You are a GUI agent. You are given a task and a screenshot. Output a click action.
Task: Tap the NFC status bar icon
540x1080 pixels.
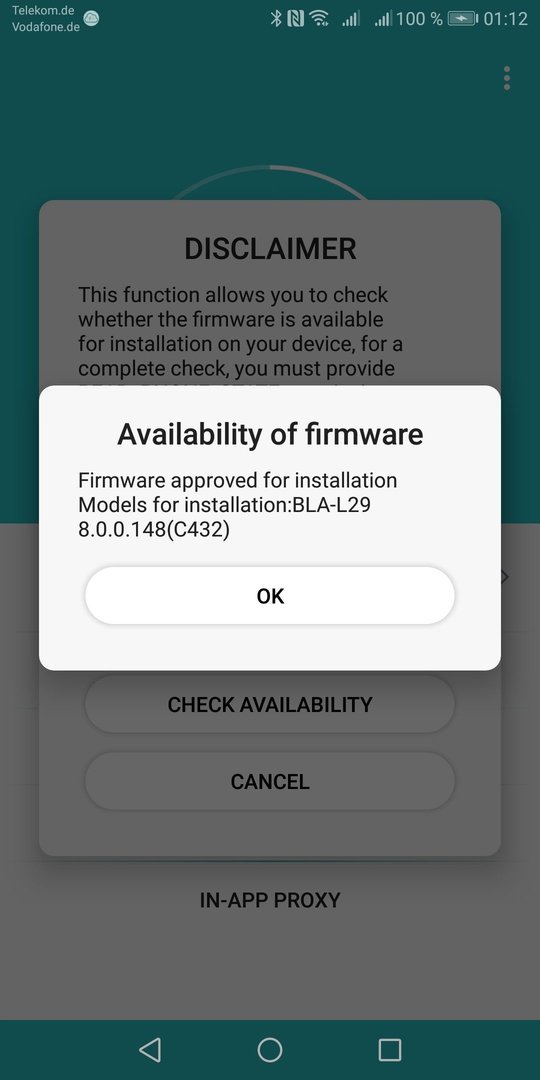[x=295, y=19]
